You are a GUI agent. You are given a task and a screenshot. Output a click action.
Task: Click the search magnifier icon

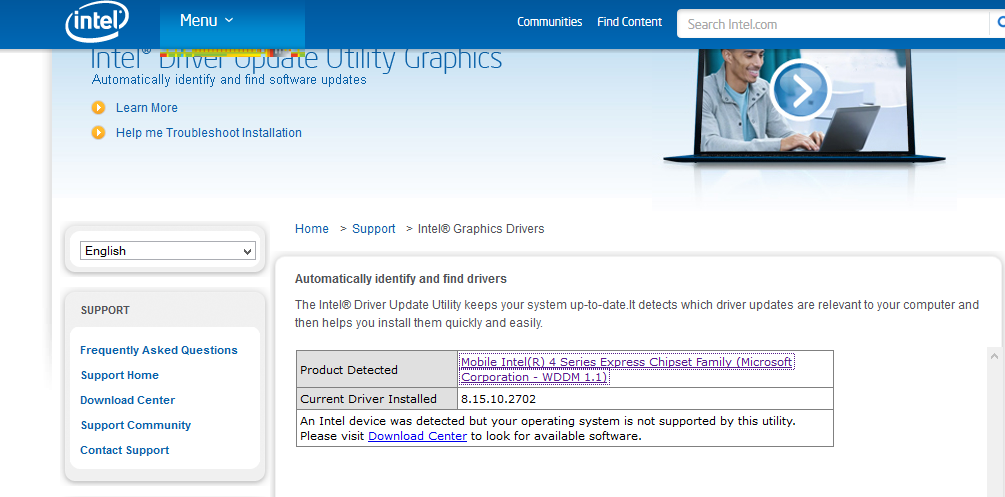(999, 24)
